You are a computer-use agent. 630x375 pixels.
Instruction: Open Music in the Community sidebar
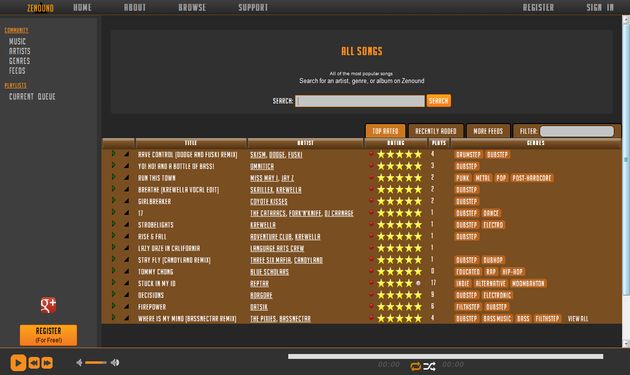[x=17, y=41]
